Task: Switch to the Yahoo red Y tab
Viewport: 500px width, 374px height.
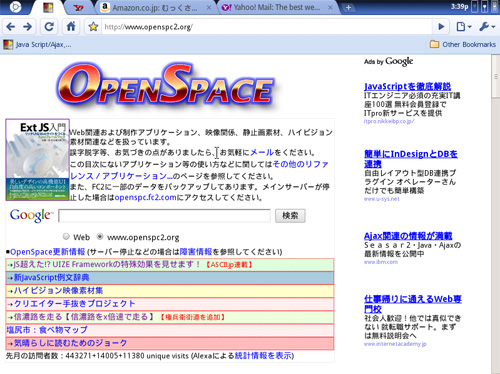Action: [x=79, y=7]
